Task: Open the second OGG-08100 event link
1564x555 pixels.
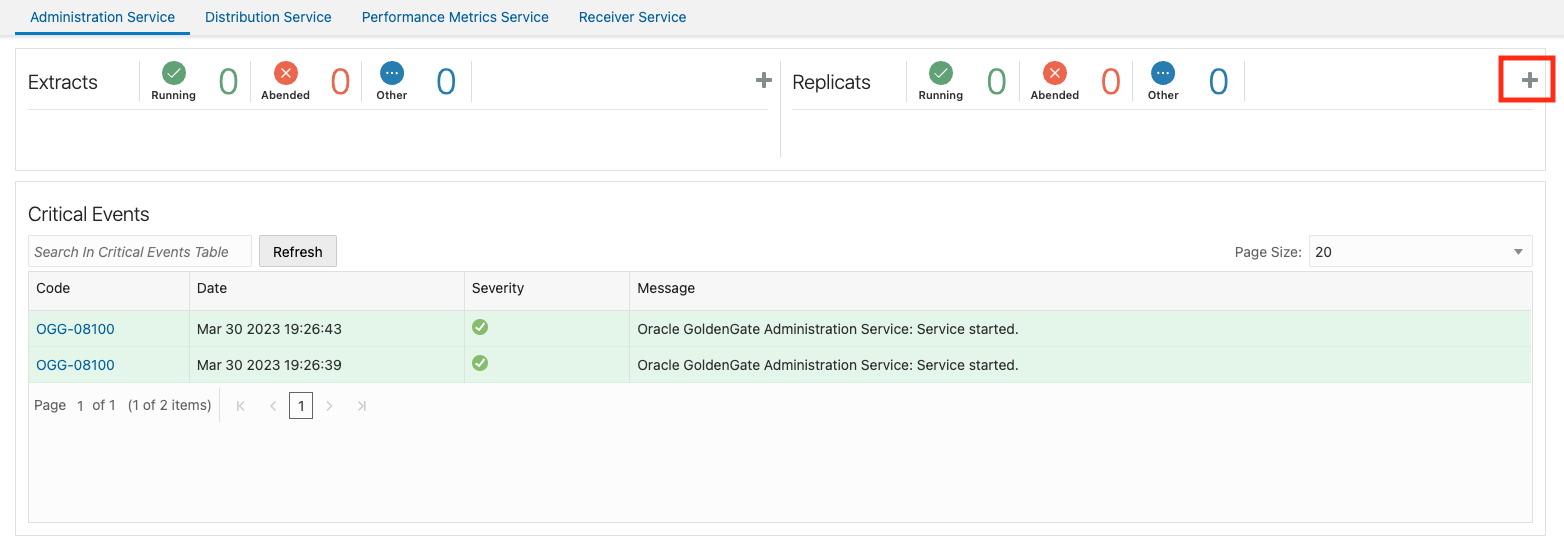Action: 75,365
